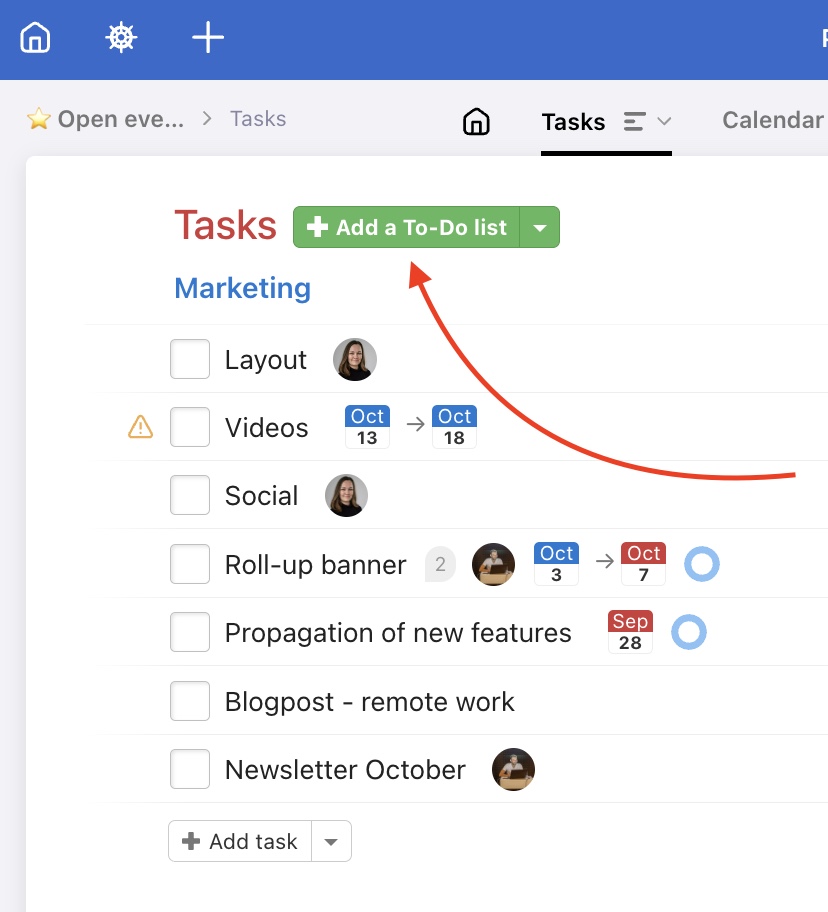The height and width of the screenshot is (912, 828).
Task: Mark Blogpost - remote work as done
Action: pyautogui.click(x=190, y=702)
